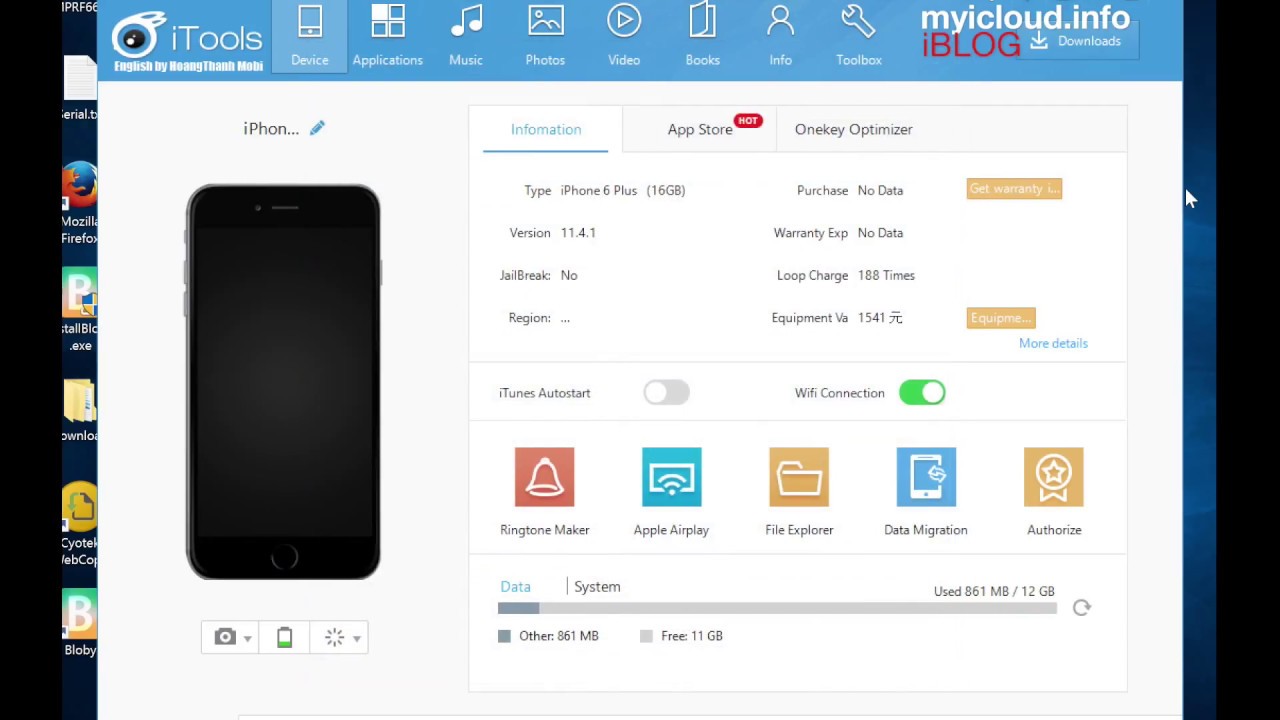
Task: Open the Video section
Action: click(x=624, y=37)
